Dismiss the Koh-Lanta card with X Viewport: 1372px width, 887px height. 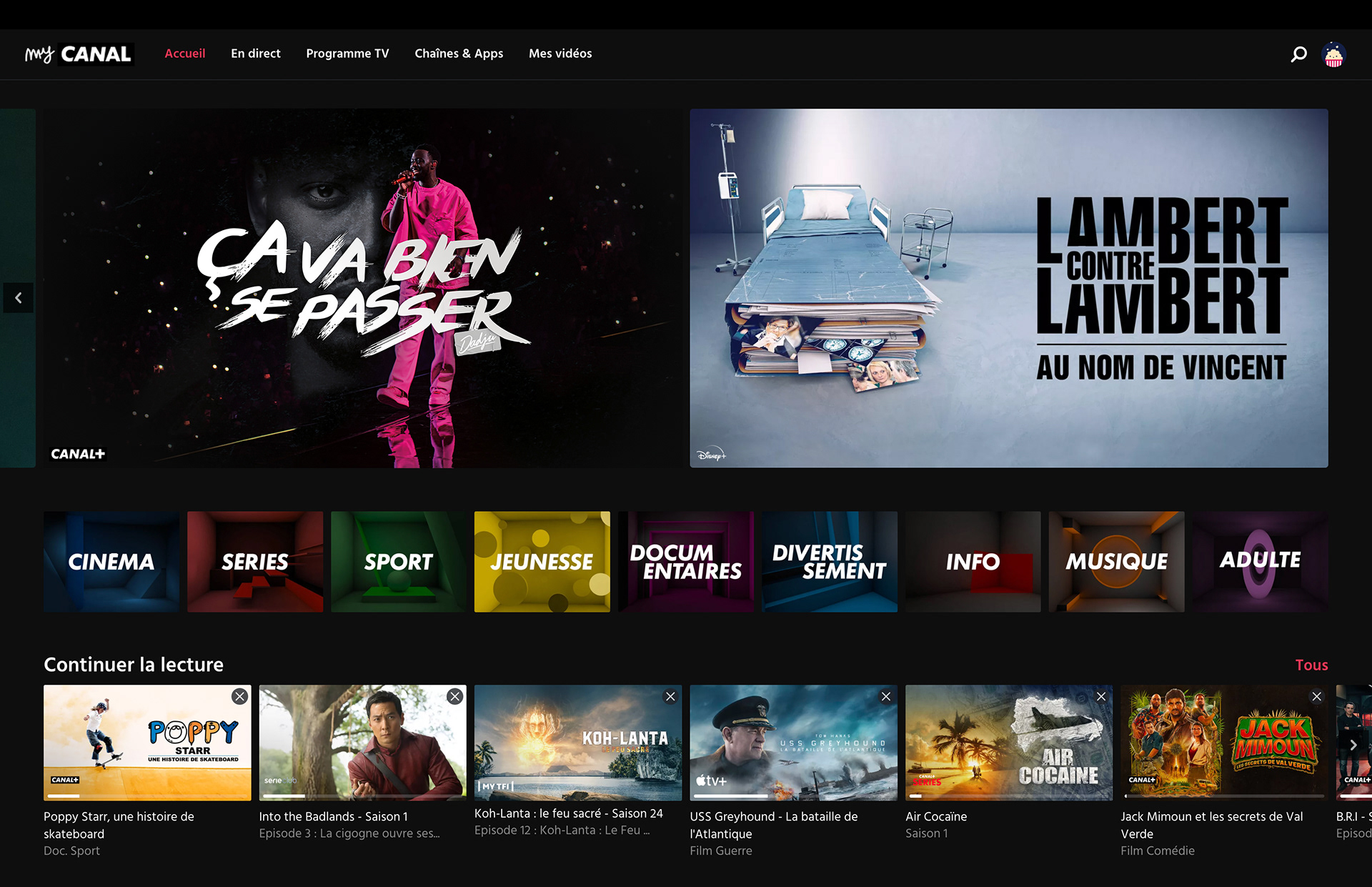tap(670, 696)
